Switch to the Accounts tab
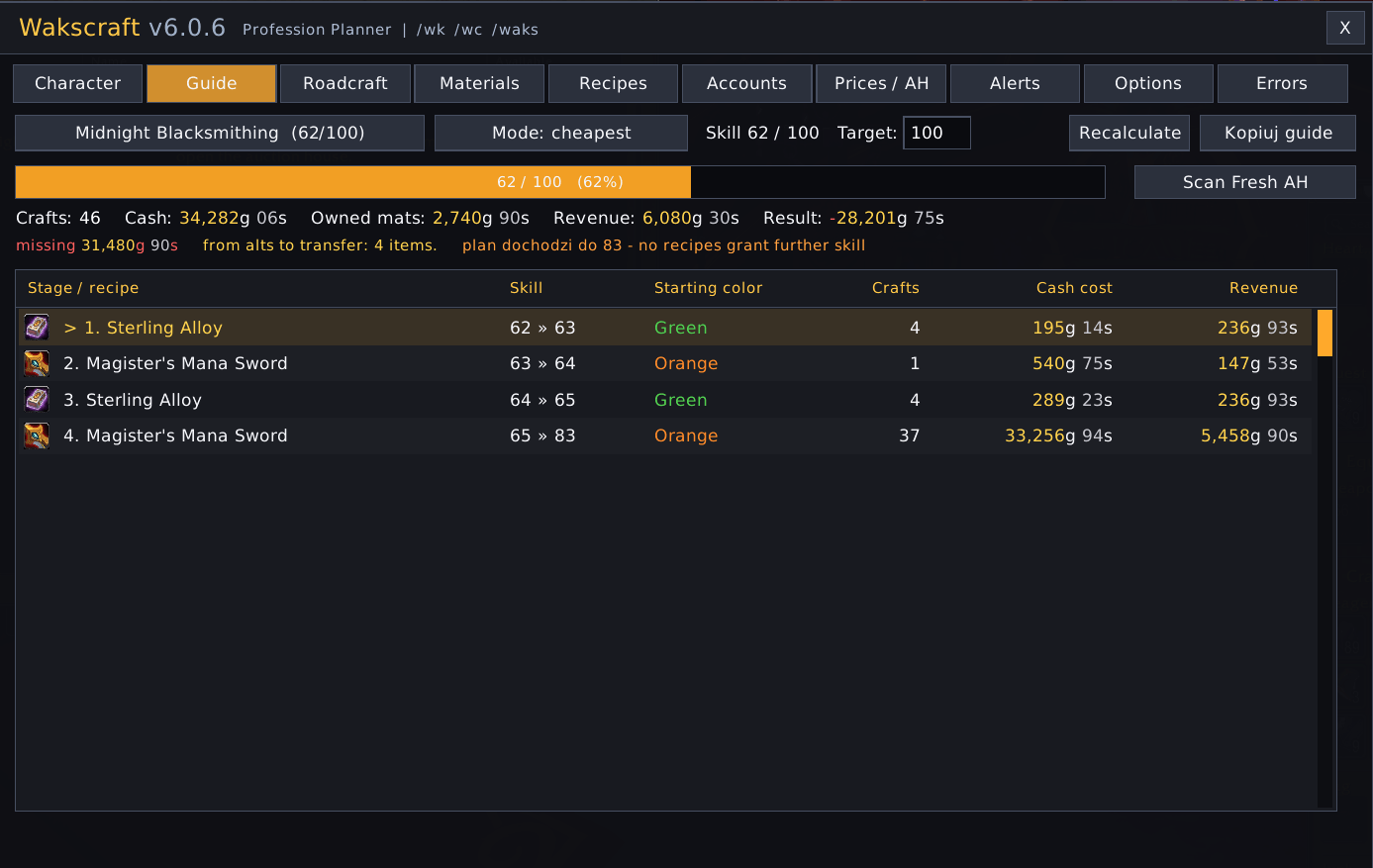The image size is (1373, 868). click(747, 83)
